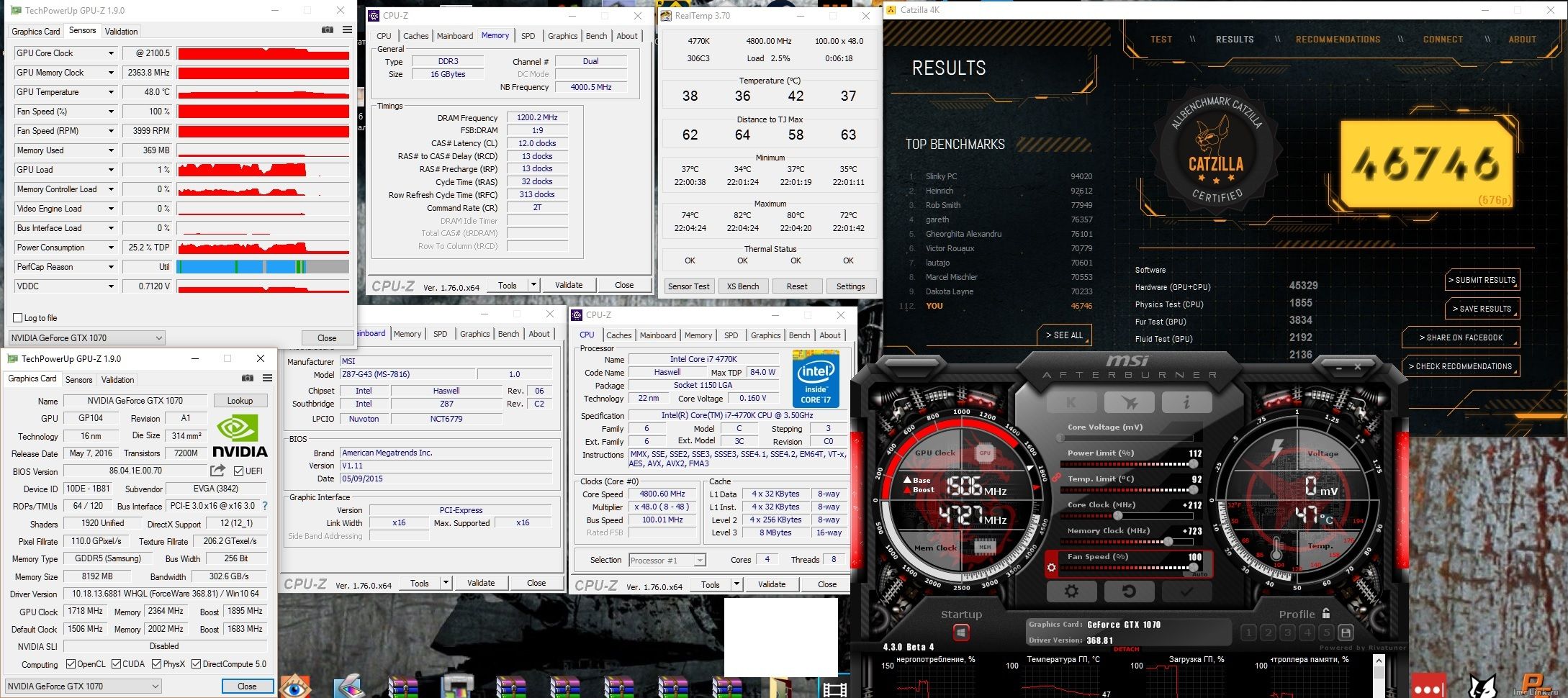Select profile slot 5 in Afterburner

(1326, 633)
